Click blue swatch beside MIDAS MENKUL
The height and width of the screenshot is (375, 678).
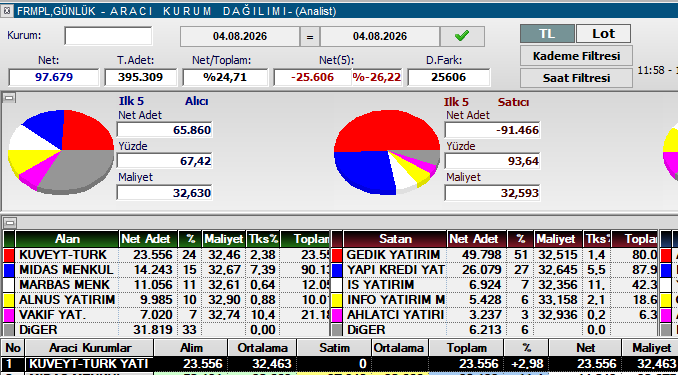pyautogui.click(x=9, y=270)
